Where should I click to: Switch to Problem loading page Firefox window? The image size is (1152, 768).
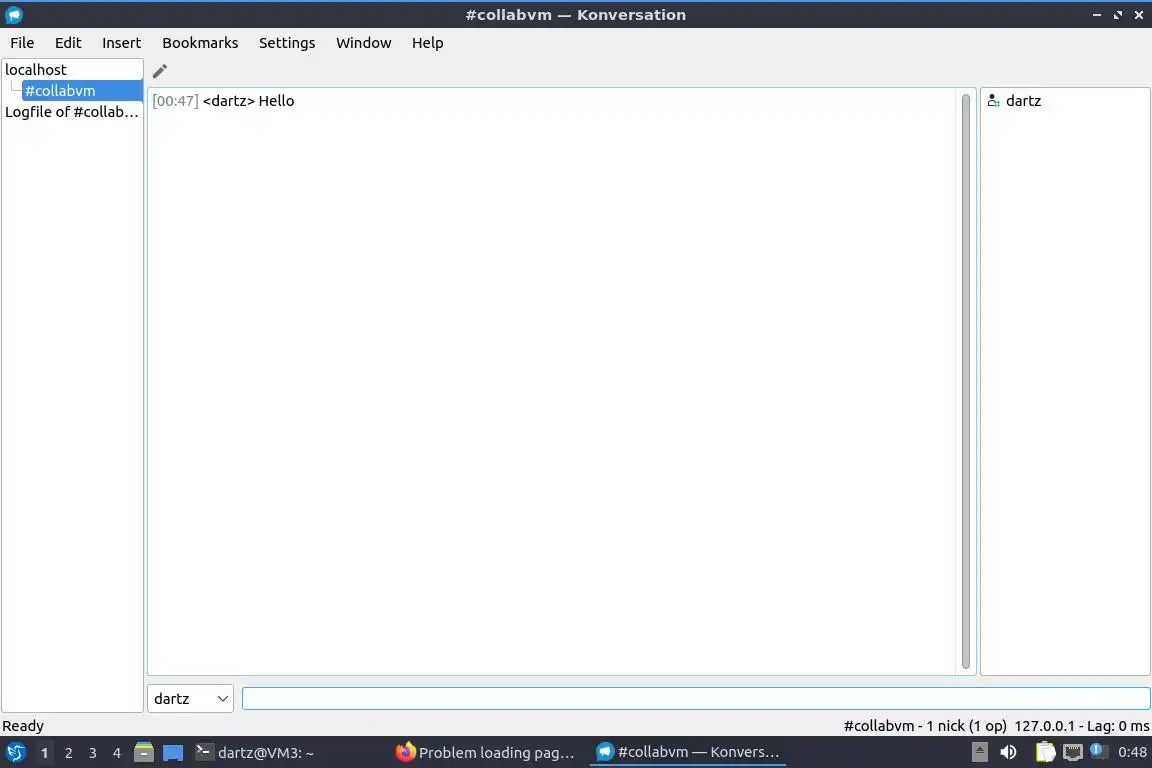pos(486,753)
